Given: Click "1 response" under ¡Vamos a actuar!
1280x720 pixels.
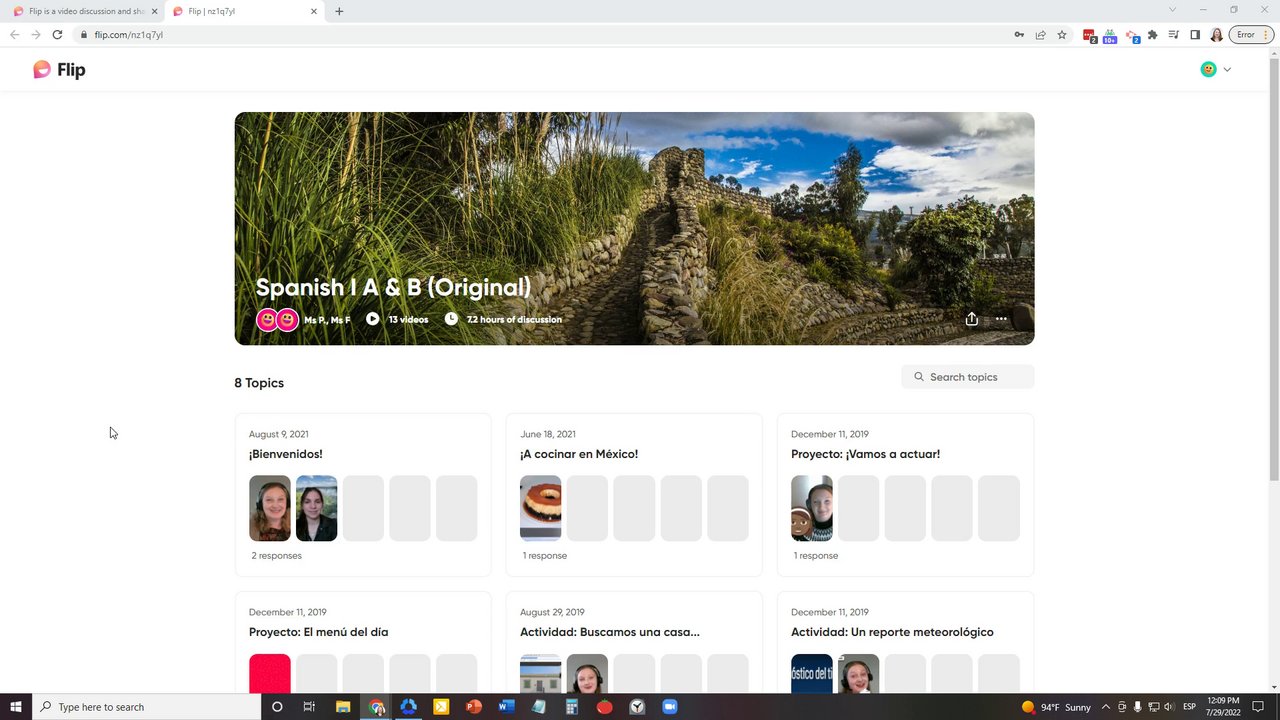Looking at the screenshot, I should tap(816, 555).
